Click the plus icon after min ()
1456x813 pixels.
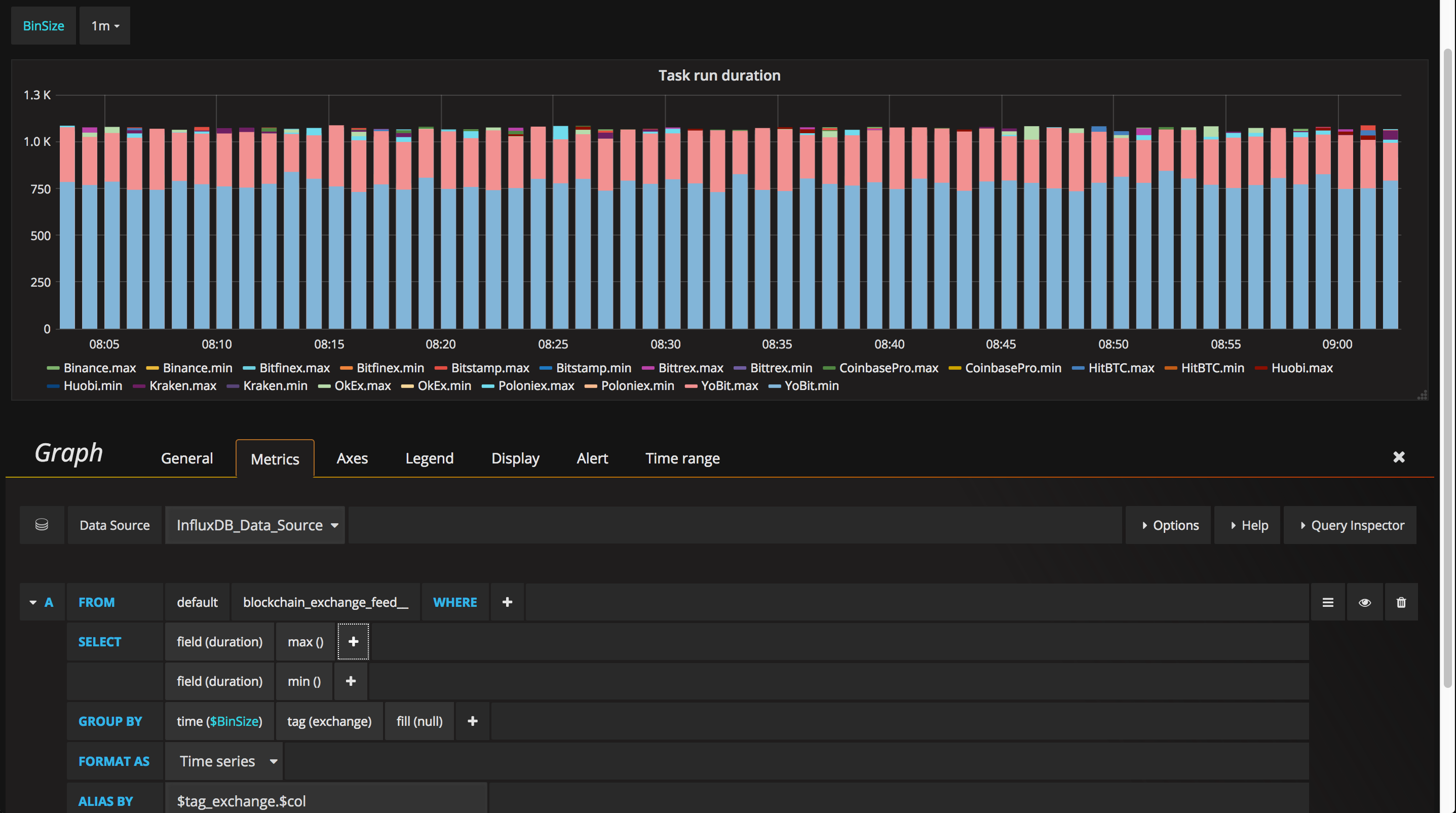(x=351, y=681)
